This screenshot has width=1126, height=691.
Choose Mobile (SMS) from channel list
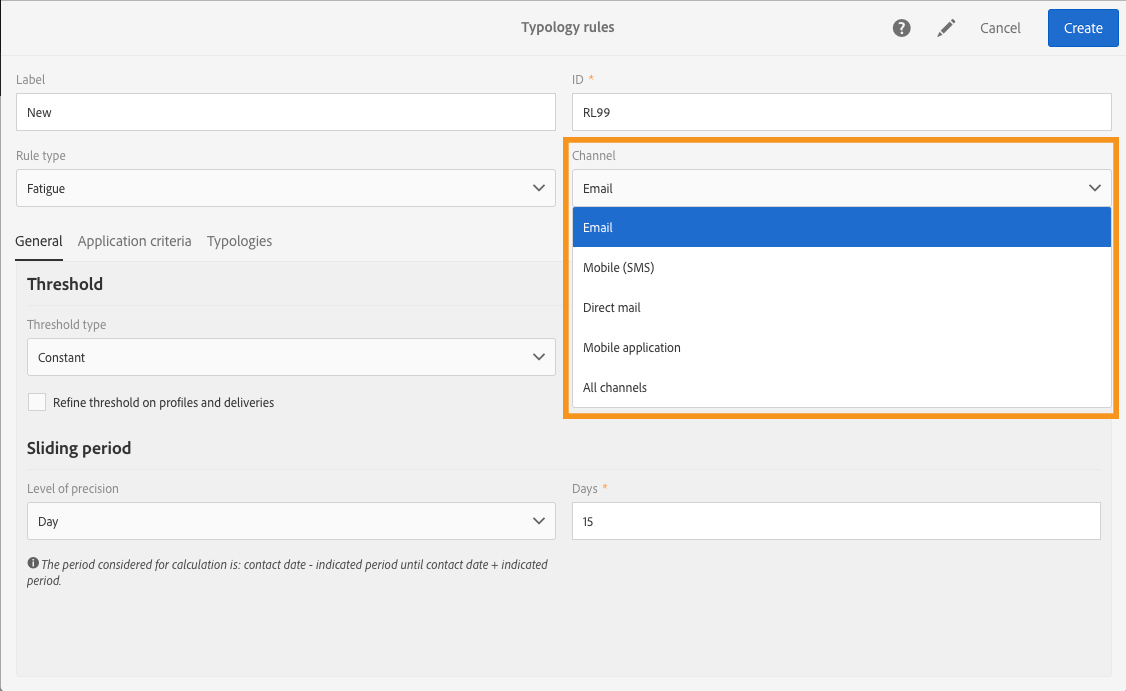(841, 267)
